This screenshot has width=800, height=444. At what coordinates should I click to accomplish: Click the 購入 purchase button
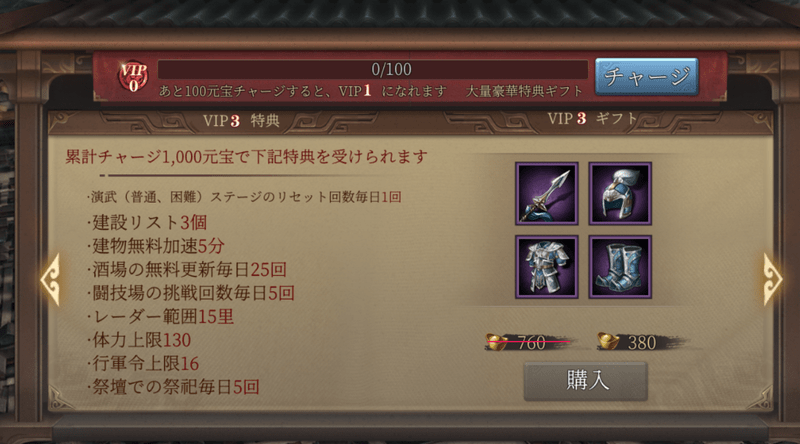[586, 381]
